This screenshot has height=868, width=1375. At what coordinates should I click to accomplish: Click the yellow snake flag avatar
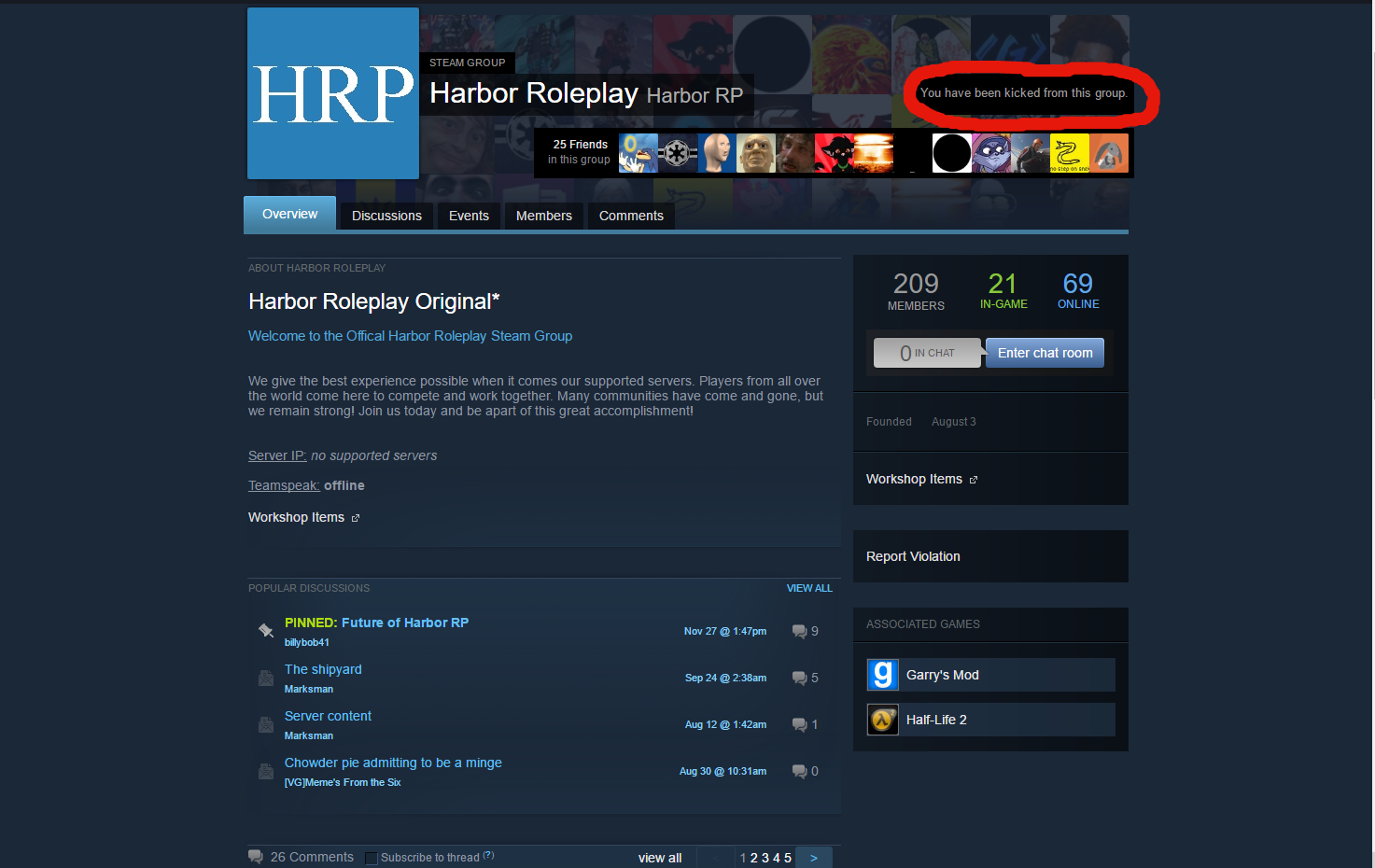point(1069,153)
